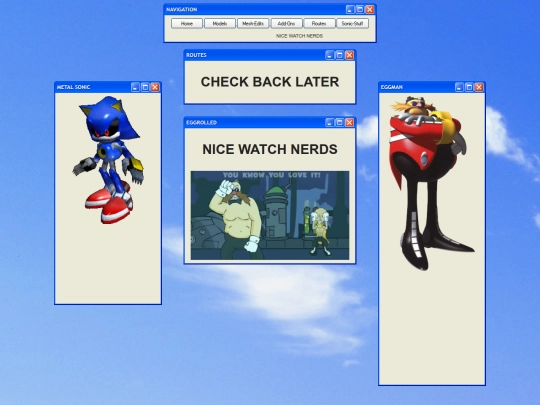Open the Home page button
540x405 pixels.
click(187, 23)
